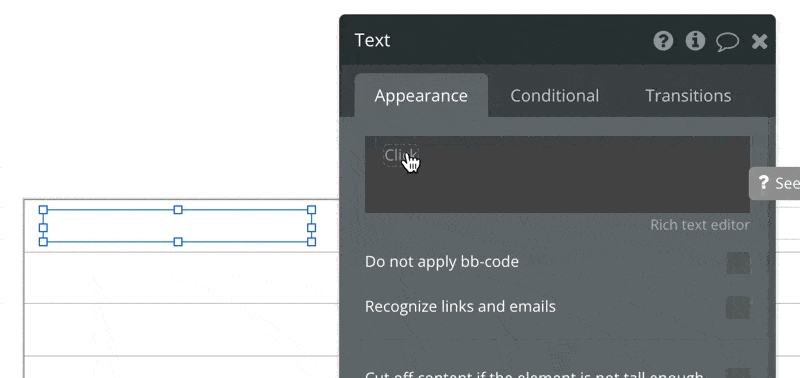Open comments with the speech bubble icon
800x378 pixels.
pos(727,42)
